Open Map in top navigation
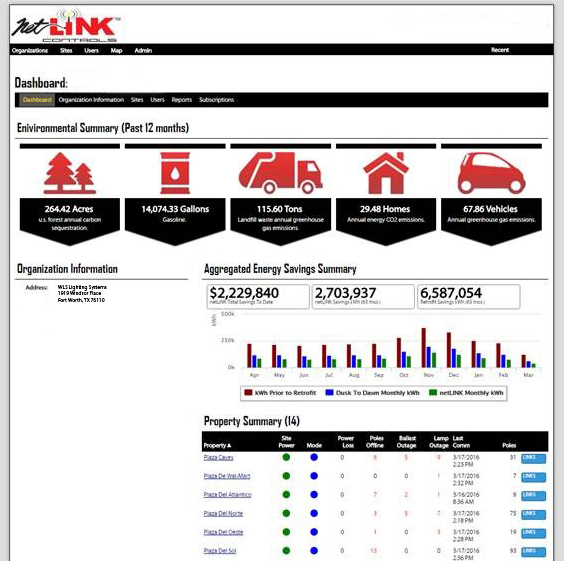The image size is (564, 561). coord(116,50)
